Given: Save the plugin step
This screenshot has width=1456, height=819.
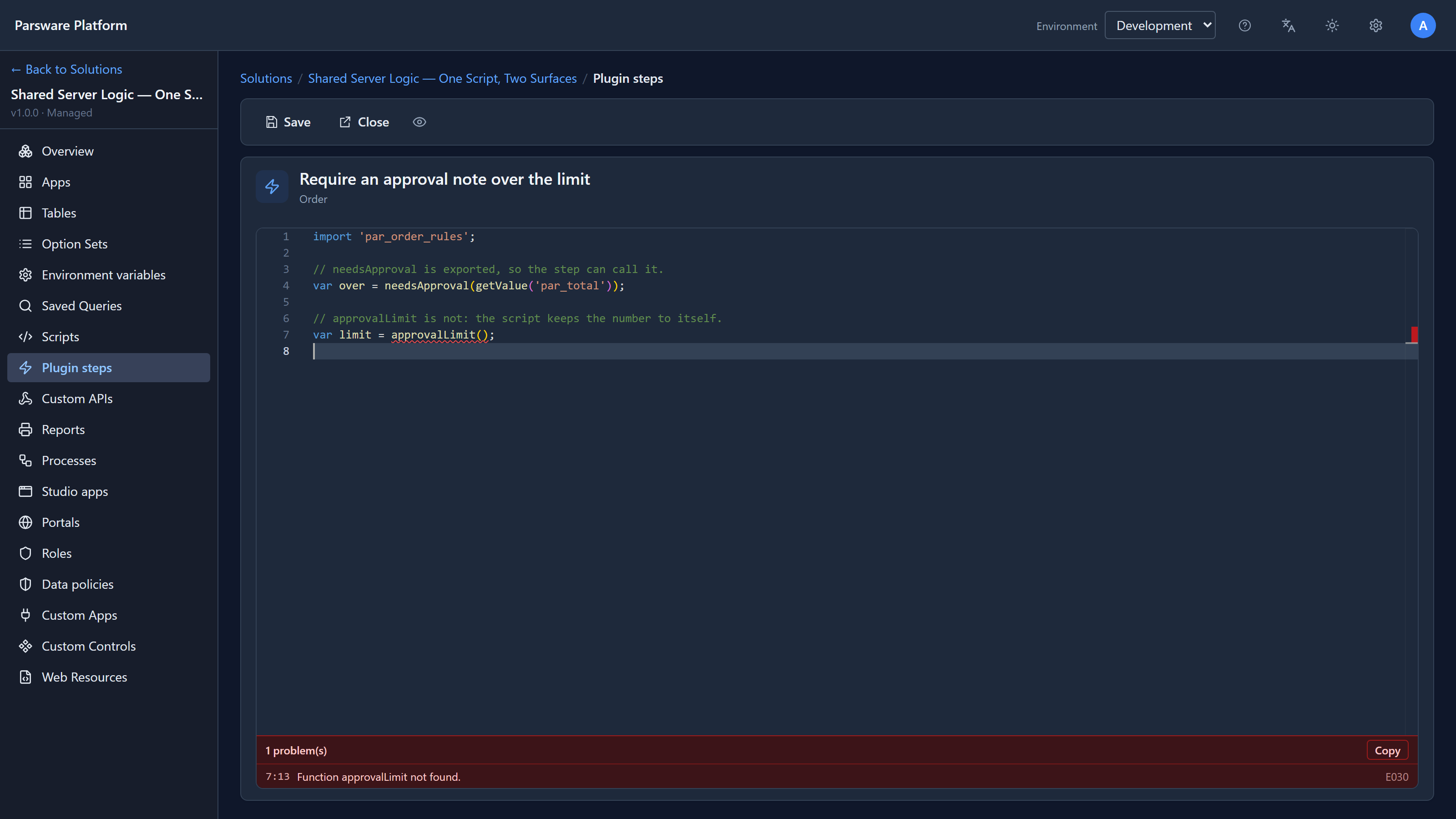Looking at the screenshot, I should coord(288,122).
